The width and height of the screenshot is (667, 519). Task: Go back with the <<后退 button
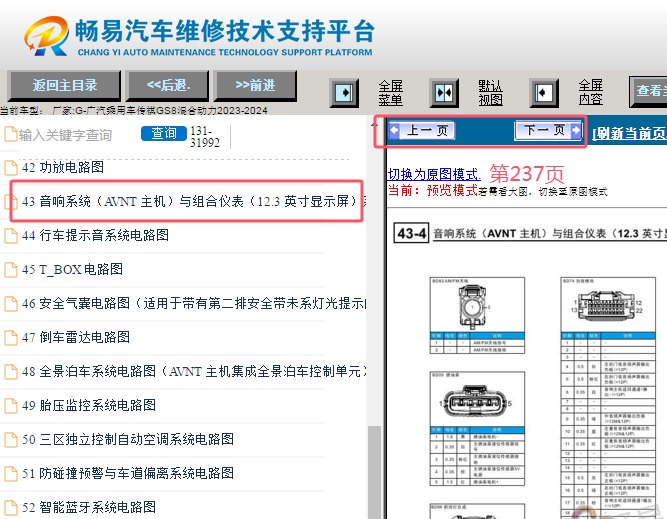(x=168, y=86)
